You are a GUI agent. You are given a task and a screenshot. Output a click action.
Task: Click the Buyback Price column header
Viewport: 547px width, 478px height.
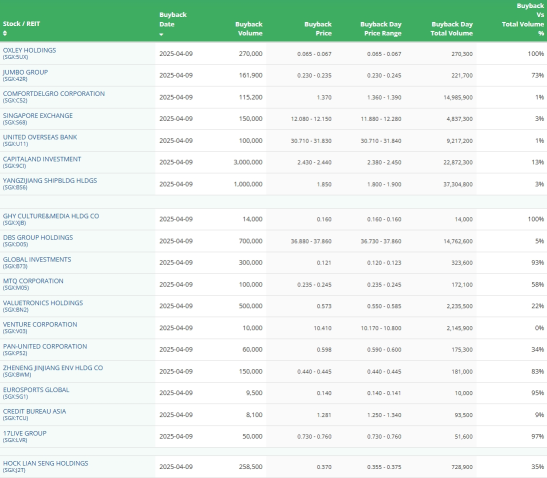click(318, 29)
